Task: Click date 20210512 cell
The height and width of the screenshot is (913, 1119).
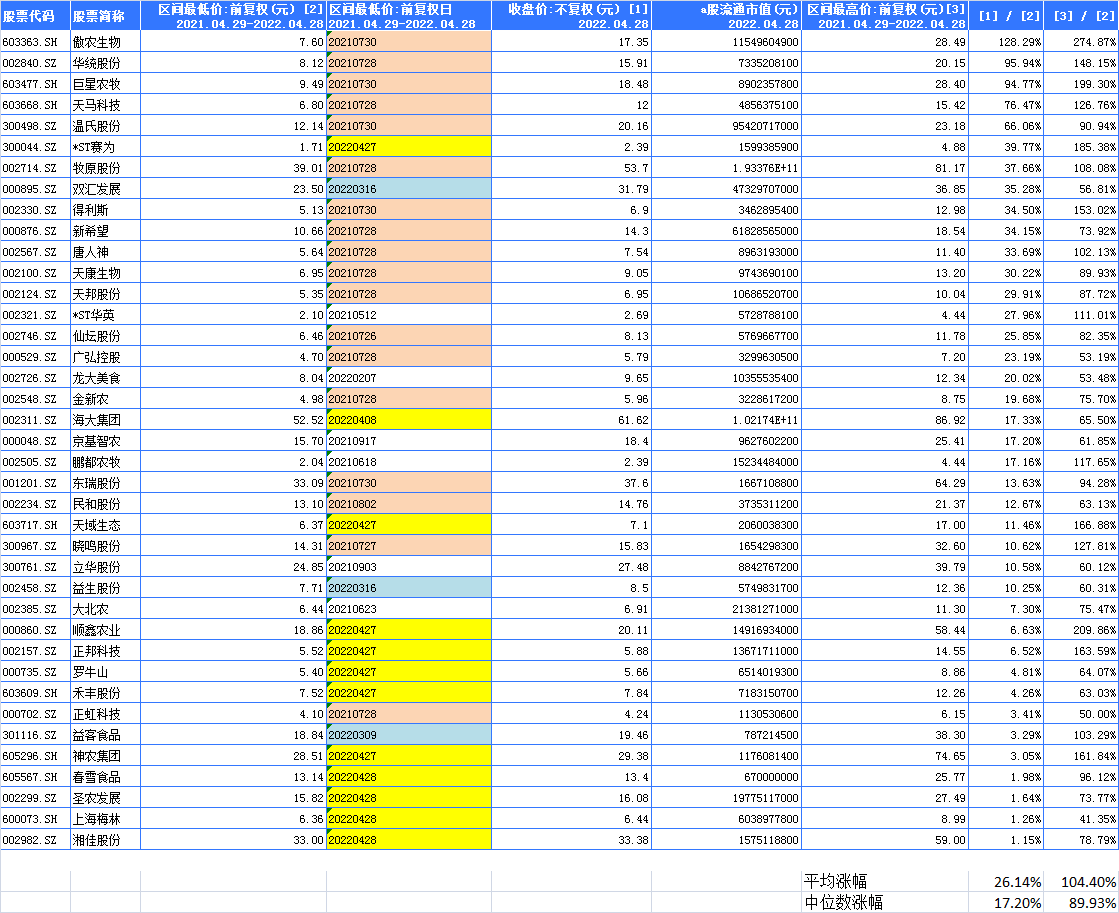Action: pyautogui.click(x=409, y=315)
